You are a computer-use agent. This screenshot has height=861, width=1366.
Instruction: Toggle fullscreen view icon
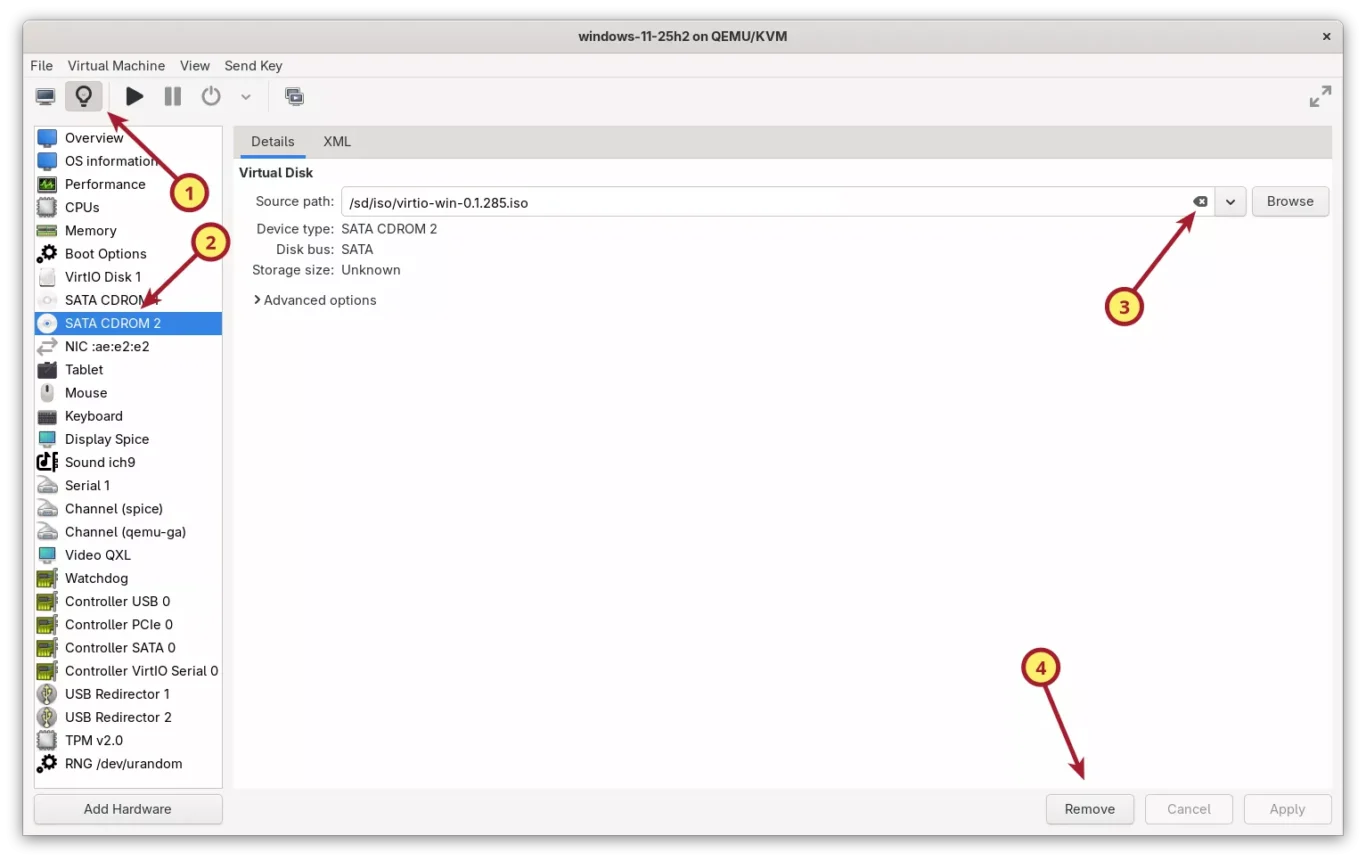(1320, 96)
